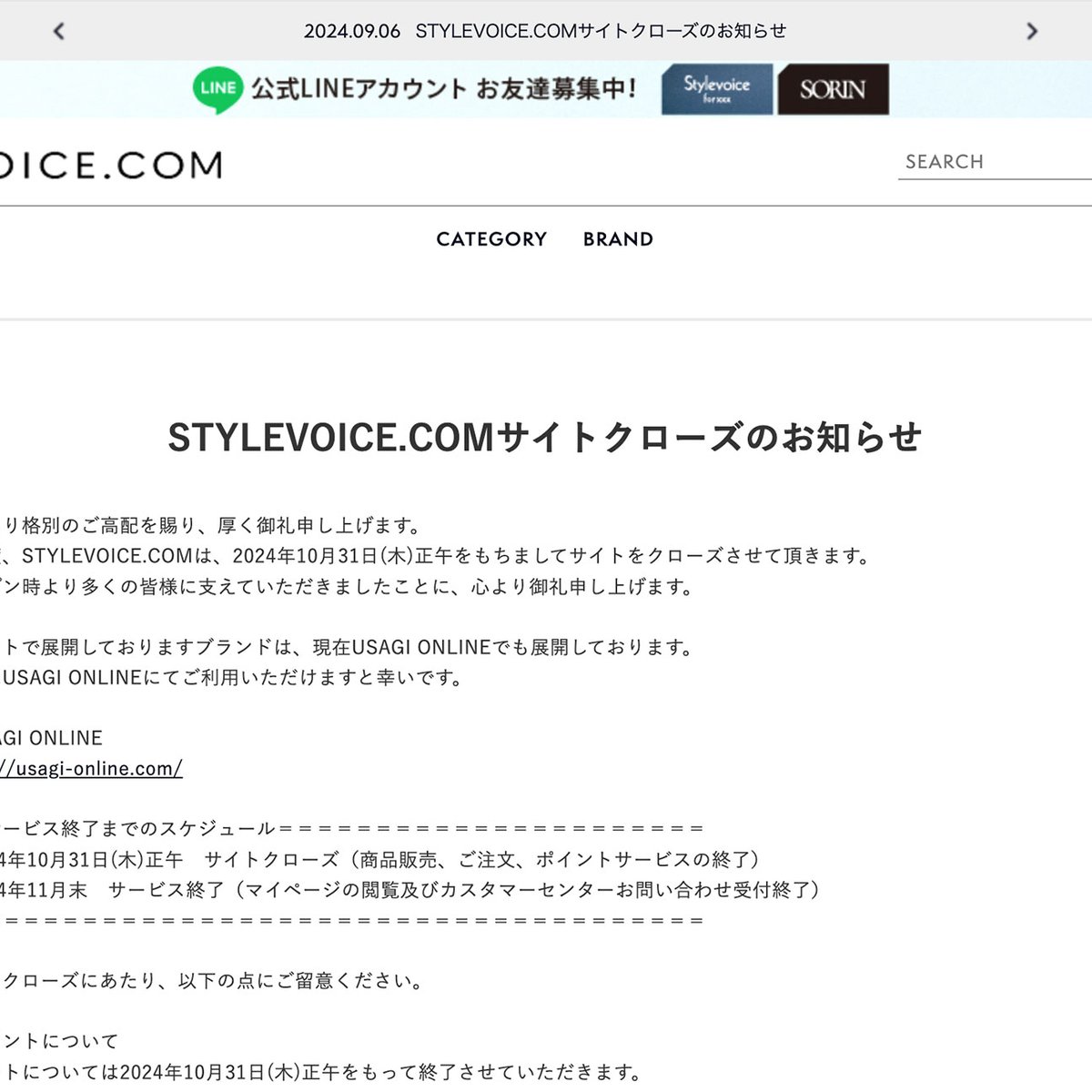Click the sentence '厚く御礼申し上げます。'
The image size is (1092, 1092).
(x=318, y=526)
